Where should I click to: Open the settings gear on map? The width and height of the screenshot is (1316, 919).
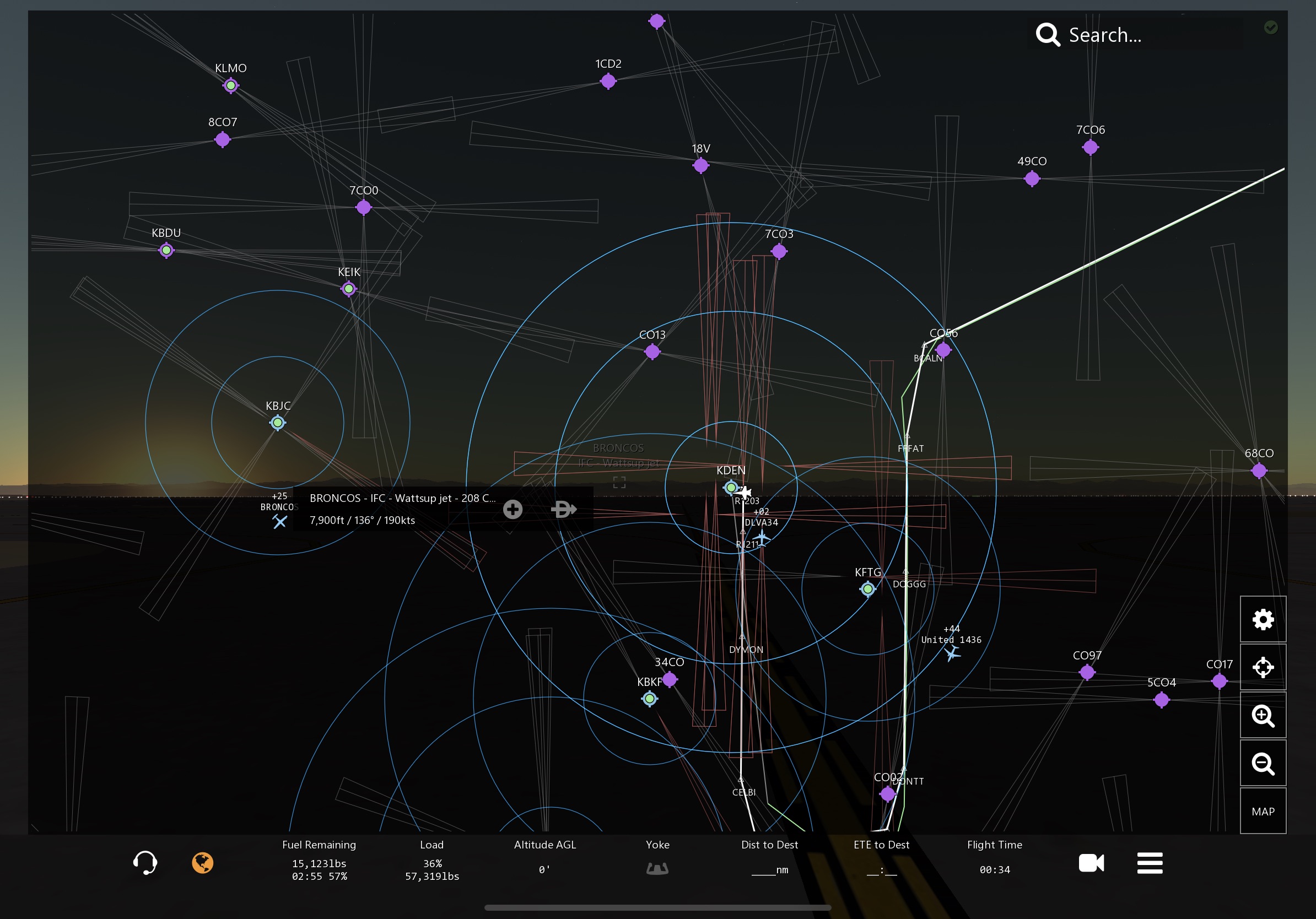(1263, 619)
